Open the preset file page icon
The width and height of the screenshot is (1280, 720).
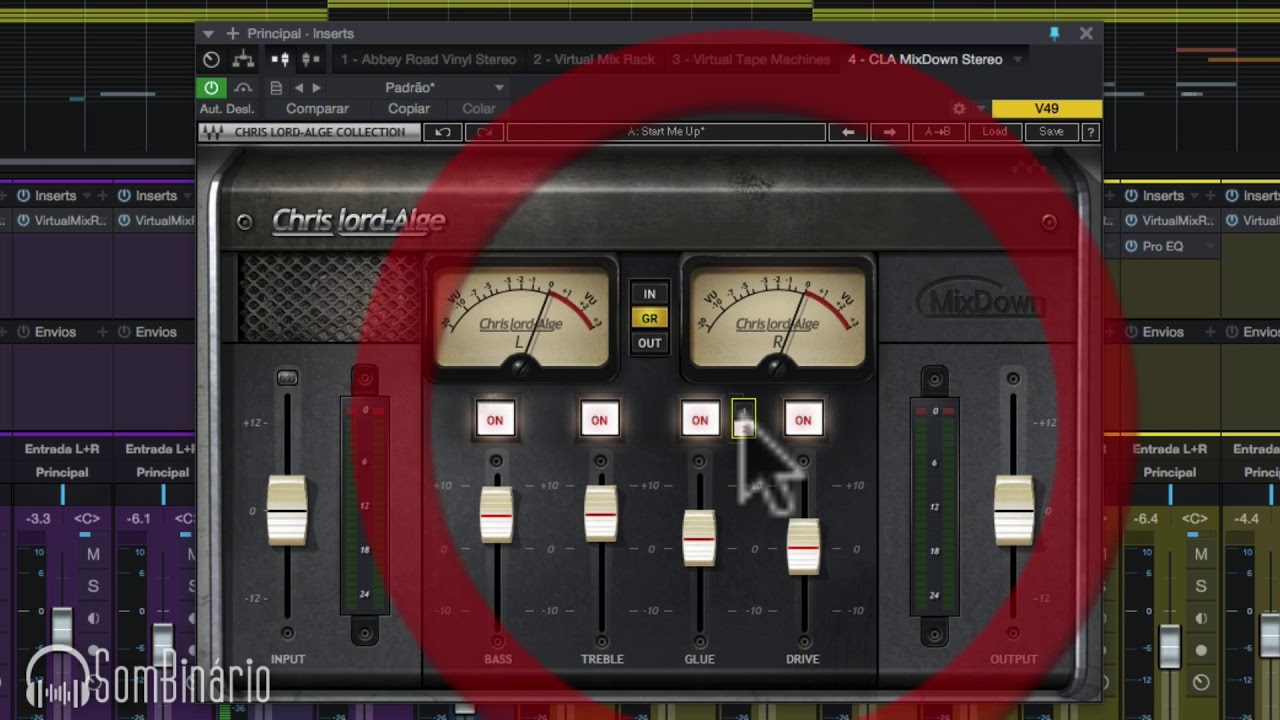(x=276, y=88)
